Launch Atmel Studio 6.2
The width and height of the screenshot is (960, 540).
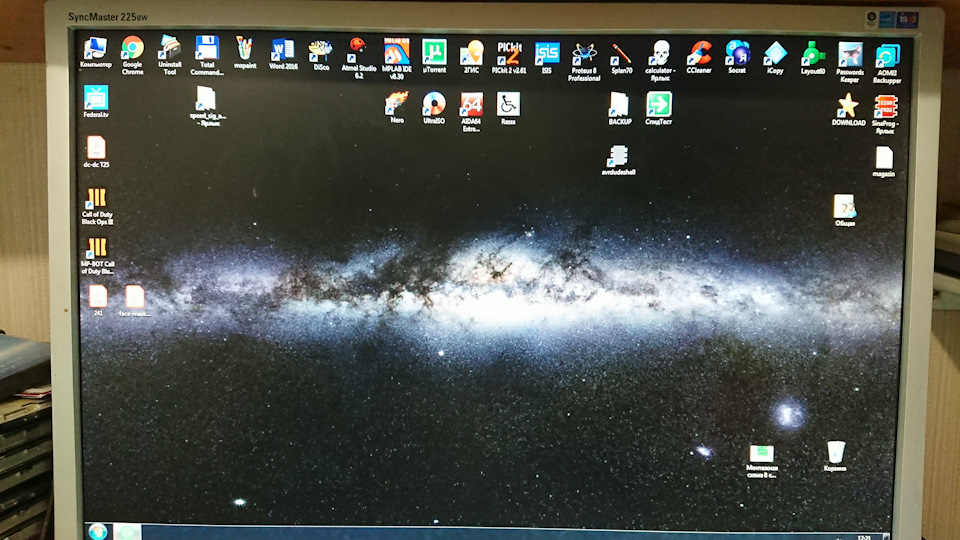point(358,58)
